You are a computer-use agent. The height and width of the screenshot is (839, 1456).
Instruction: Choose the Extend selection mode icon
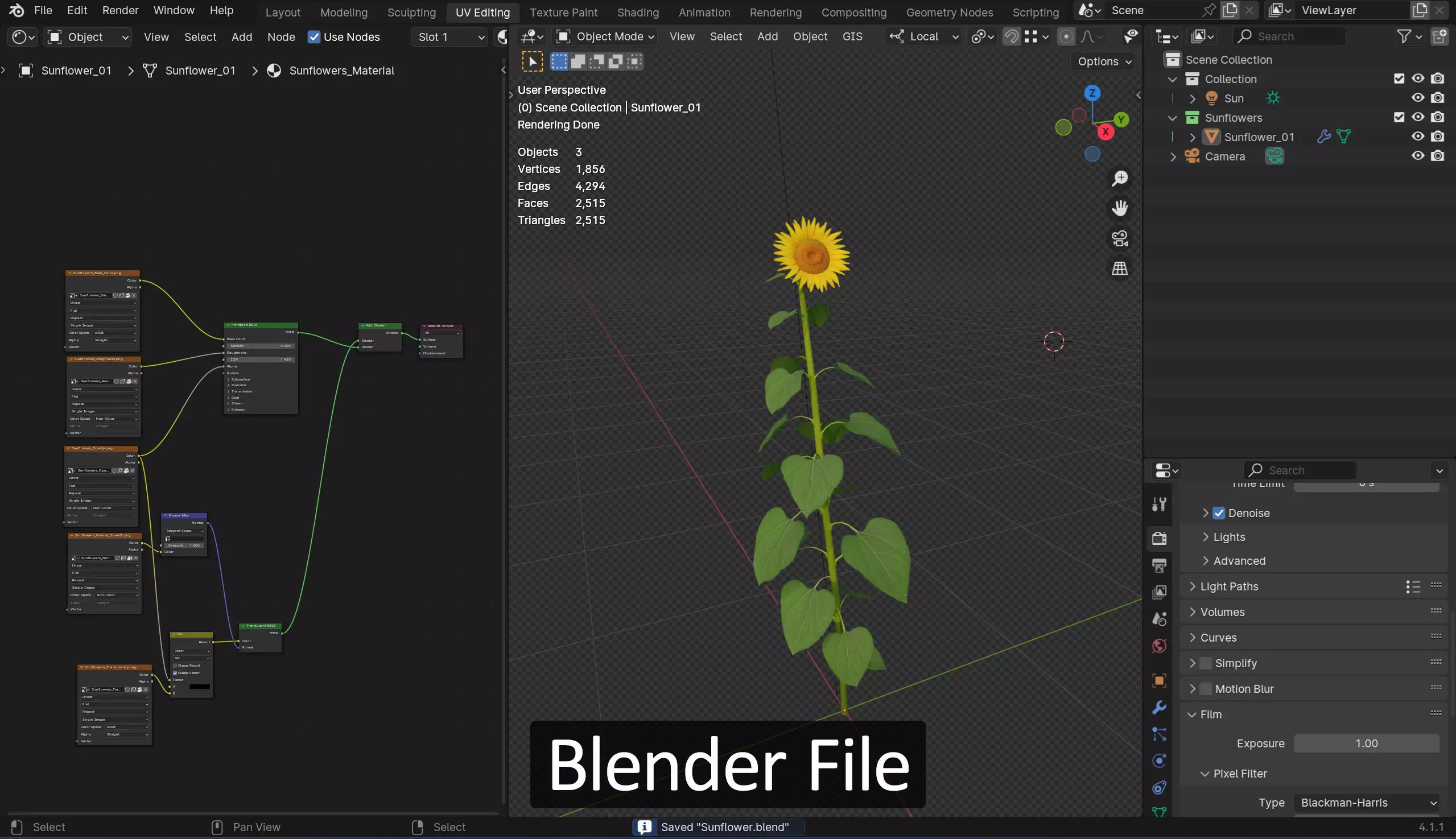tap(578, 61)
